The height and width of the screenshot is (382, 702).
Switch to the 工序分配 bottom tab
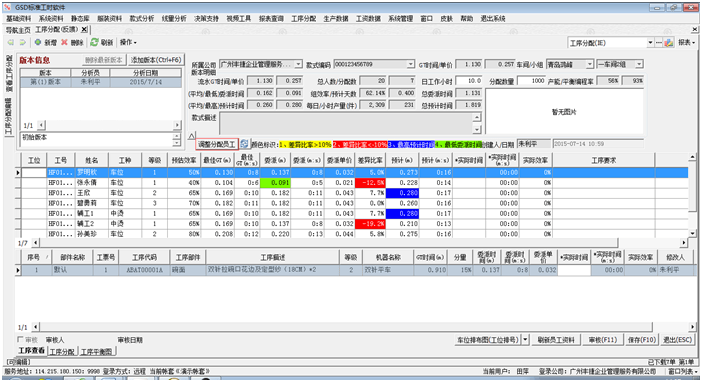pyautogui.click(x=62, y=352)
